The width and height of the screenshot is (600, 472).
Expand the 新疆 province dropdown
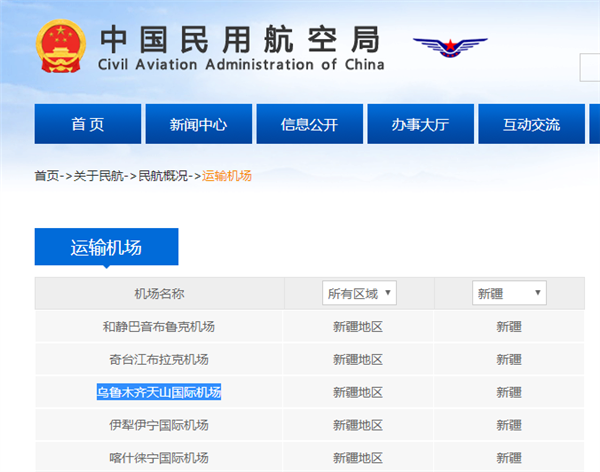[509, 293]
